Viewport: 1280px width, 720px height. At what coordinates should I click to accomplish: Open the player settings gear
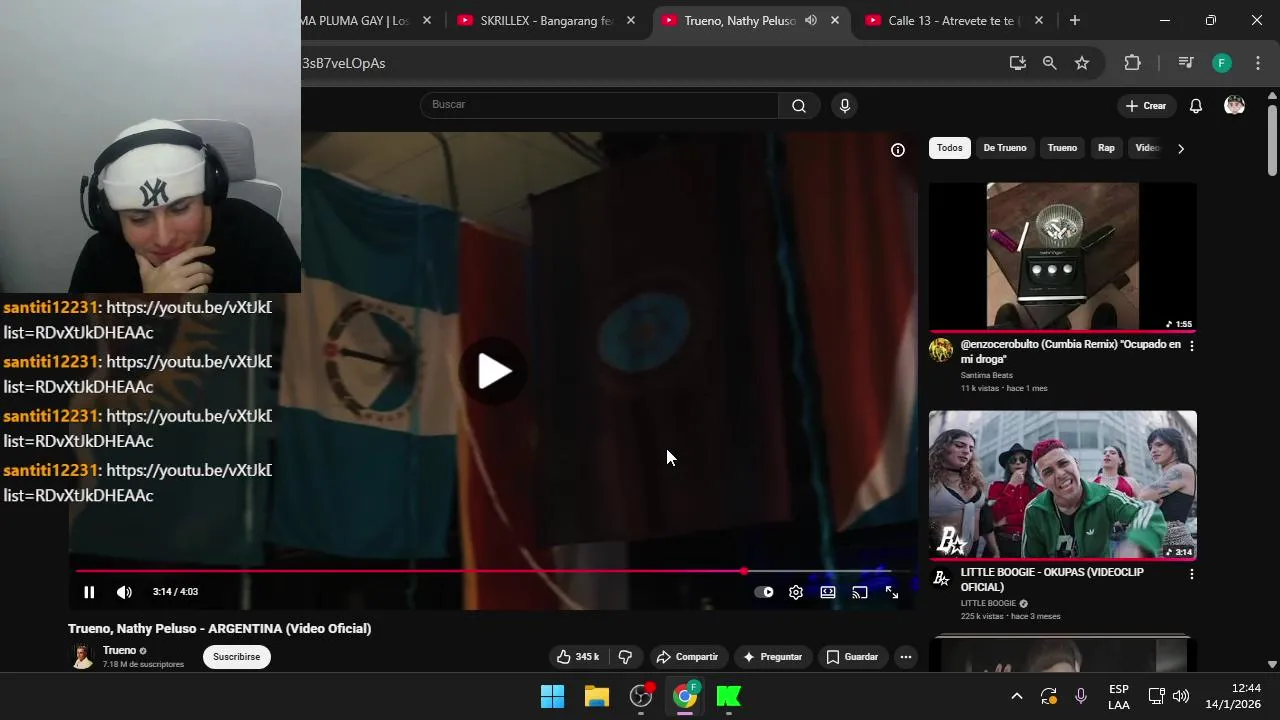[796, 592]
